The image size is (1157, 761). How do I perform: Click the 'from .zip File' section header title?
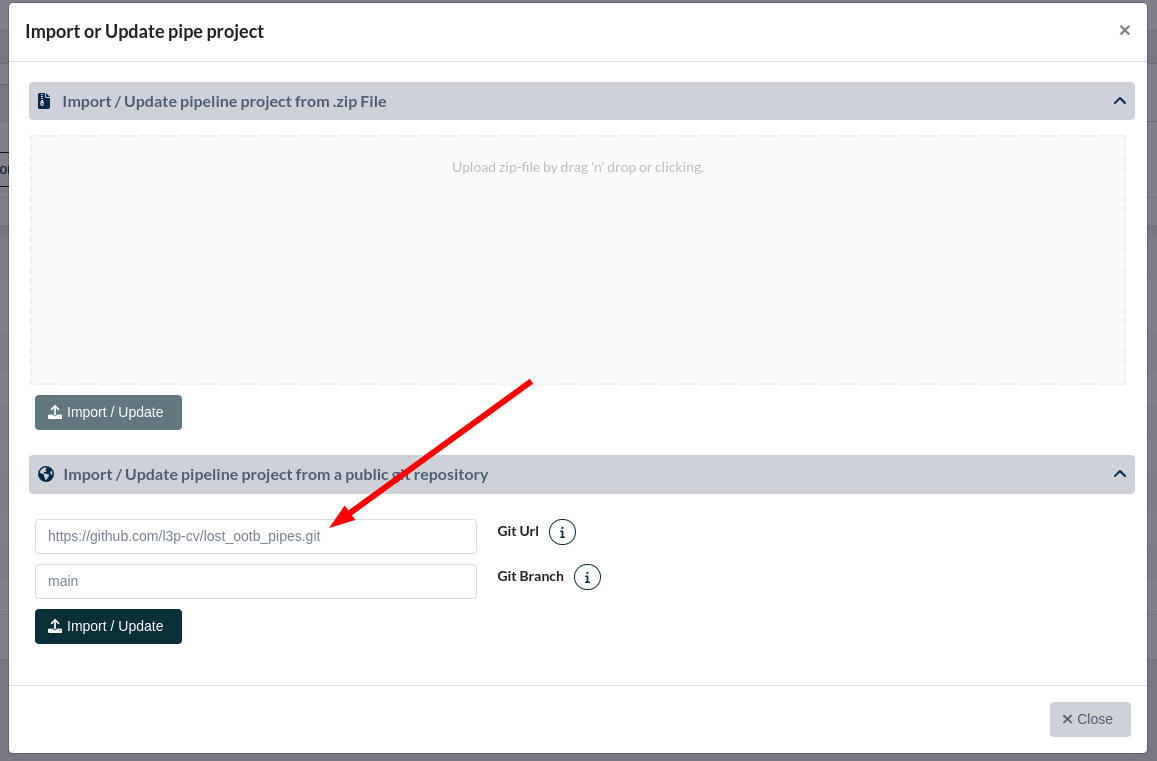(224, 101)
